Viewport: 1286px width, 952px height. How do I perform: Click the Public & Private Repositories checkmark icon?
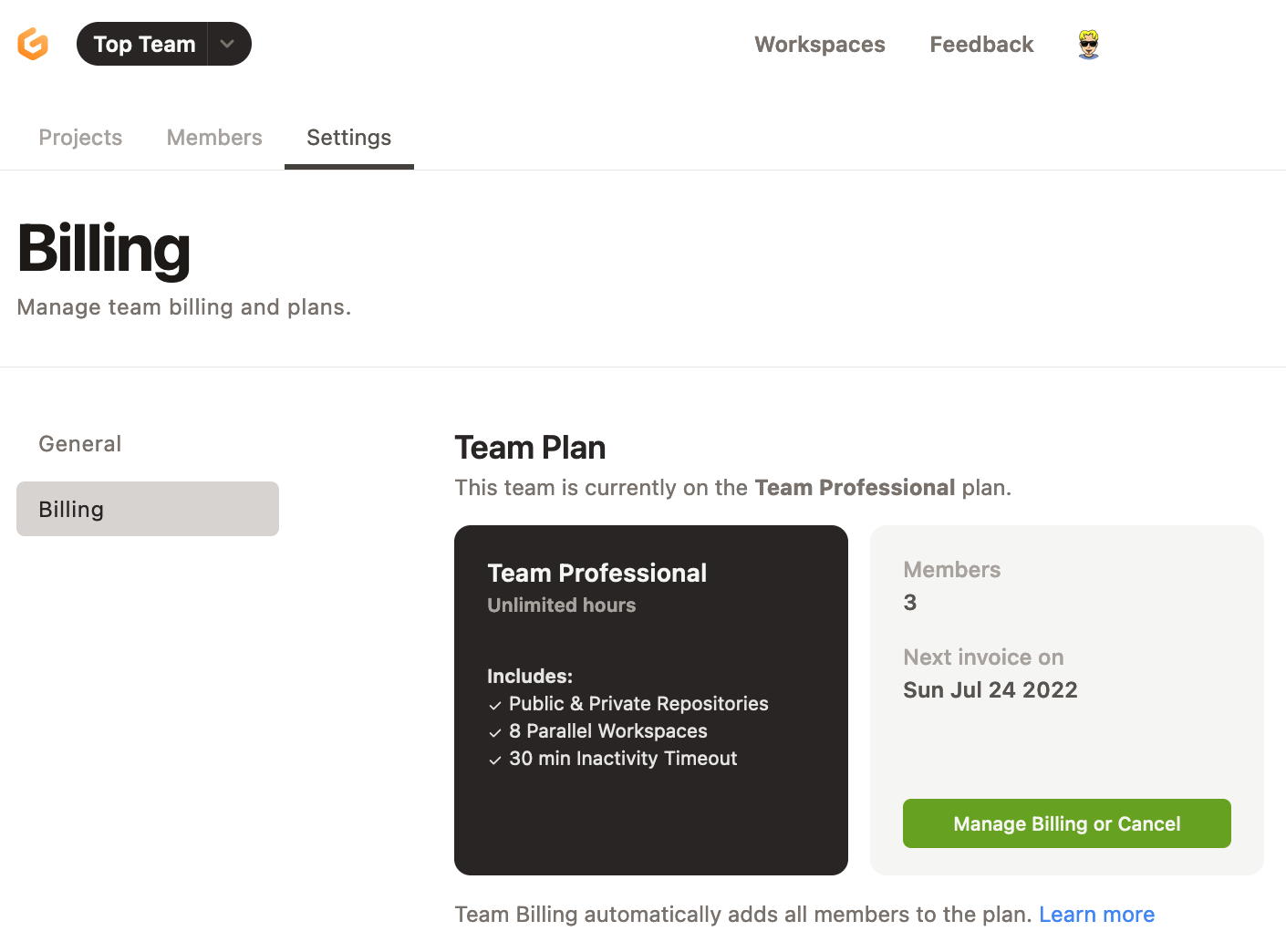tap(495, 705)
